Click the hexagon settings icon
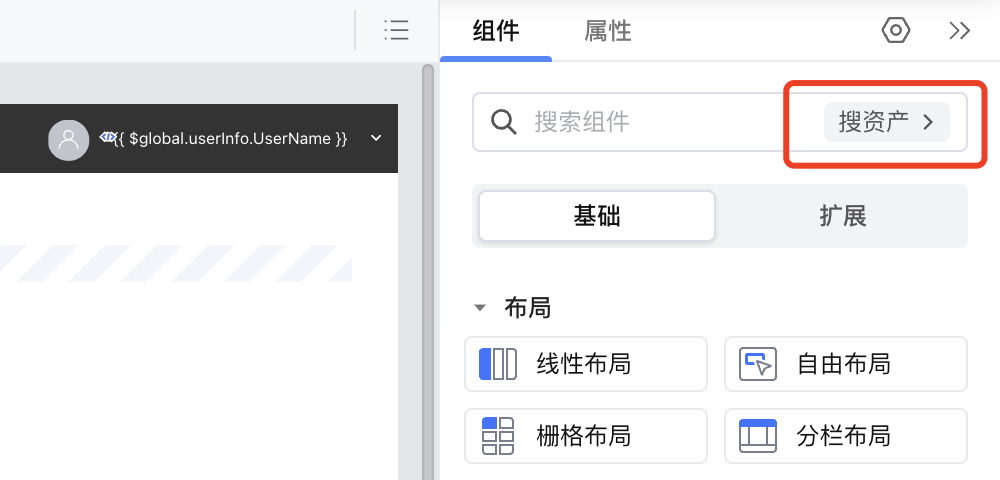Image resolution: width=1000 pixels, height=480 pixels. click(895, 30)
